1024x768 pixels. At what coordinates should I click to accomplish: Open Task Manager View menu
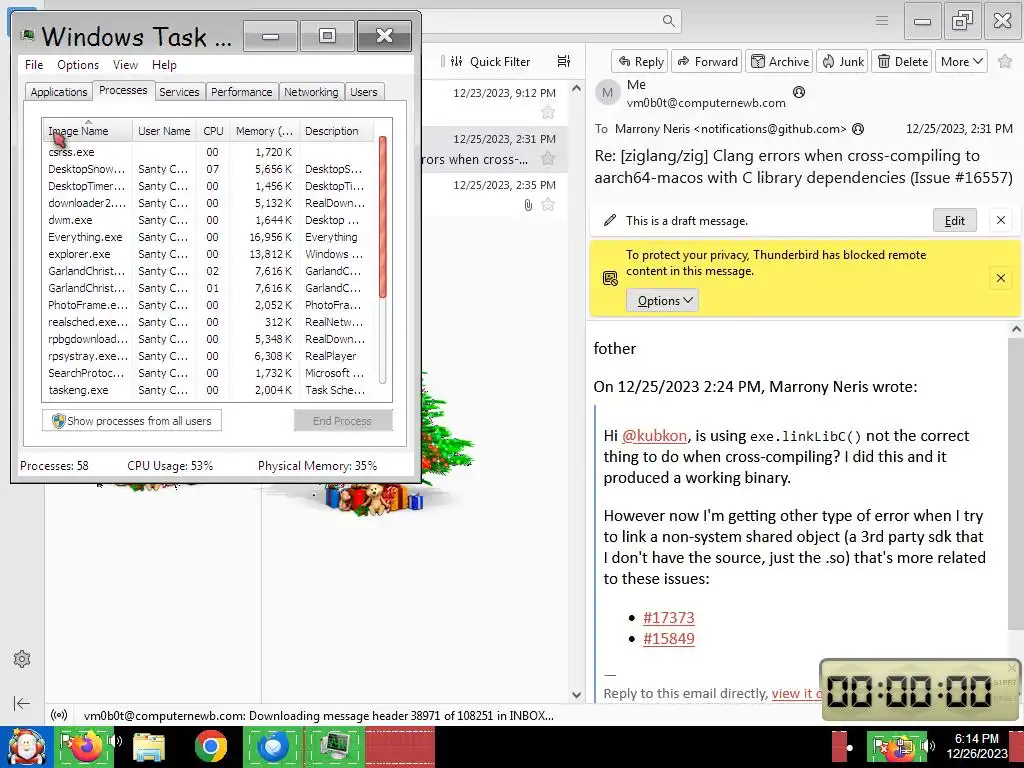(x=125, y=65)
